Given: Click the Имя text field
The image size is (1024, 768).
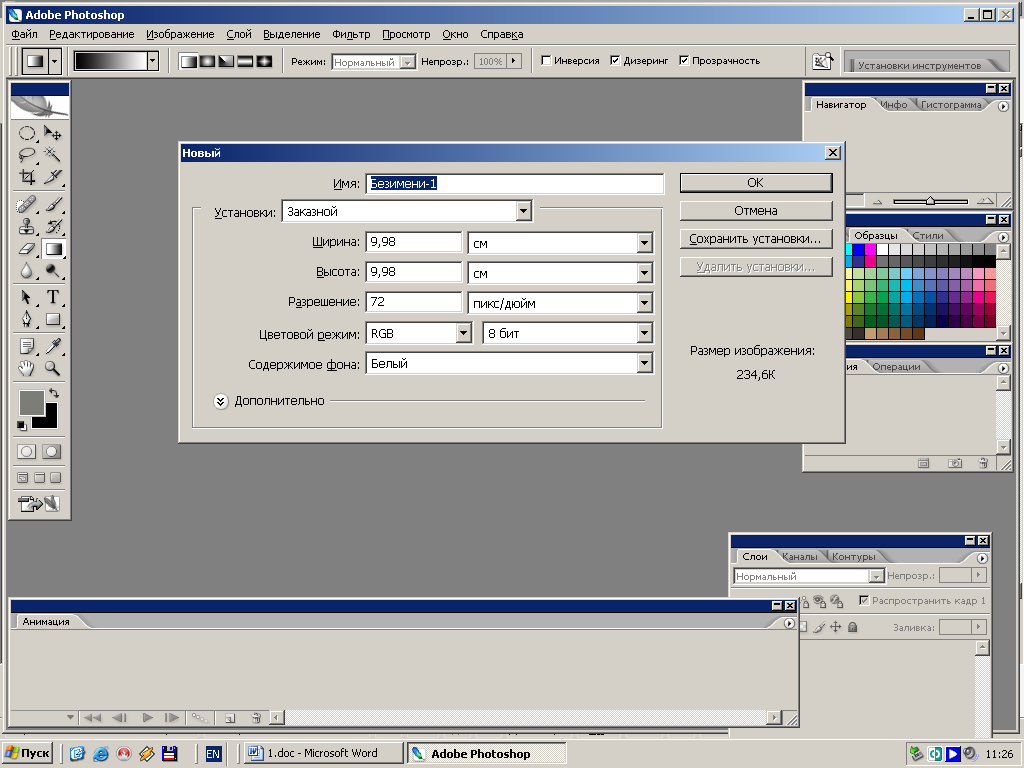Looking at the screenshot, I should (515, 184).
